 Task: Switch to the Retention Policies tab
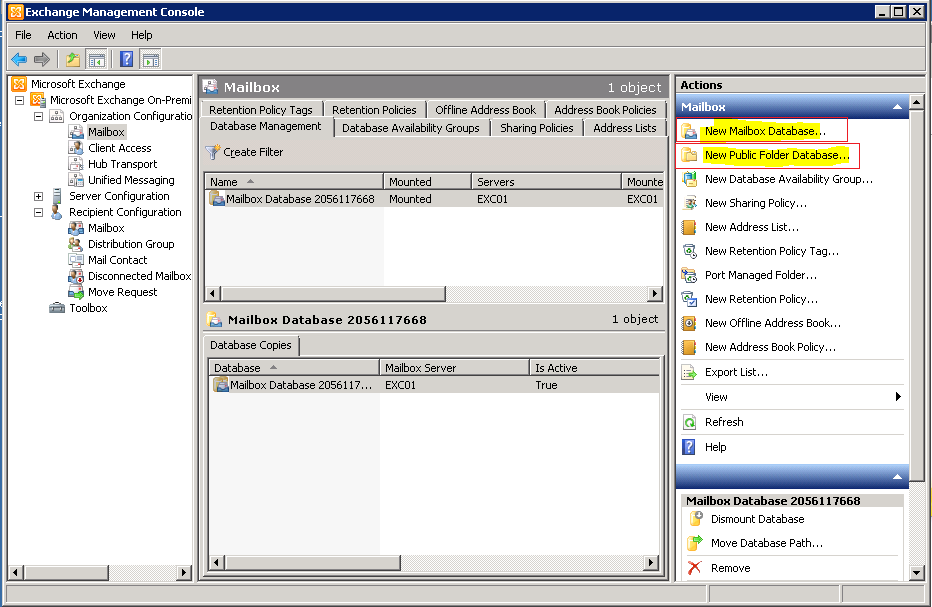[374, 110]
